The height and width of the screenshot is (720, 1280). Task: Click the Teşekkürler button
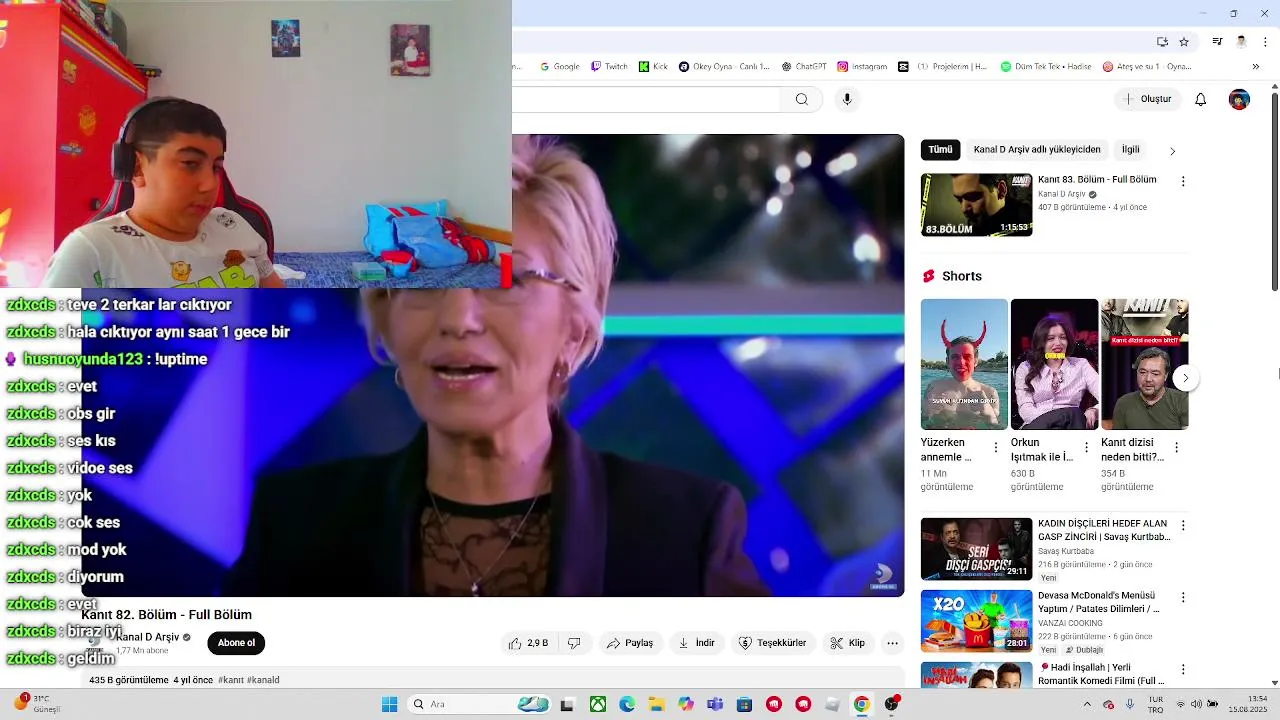(772, 643)
